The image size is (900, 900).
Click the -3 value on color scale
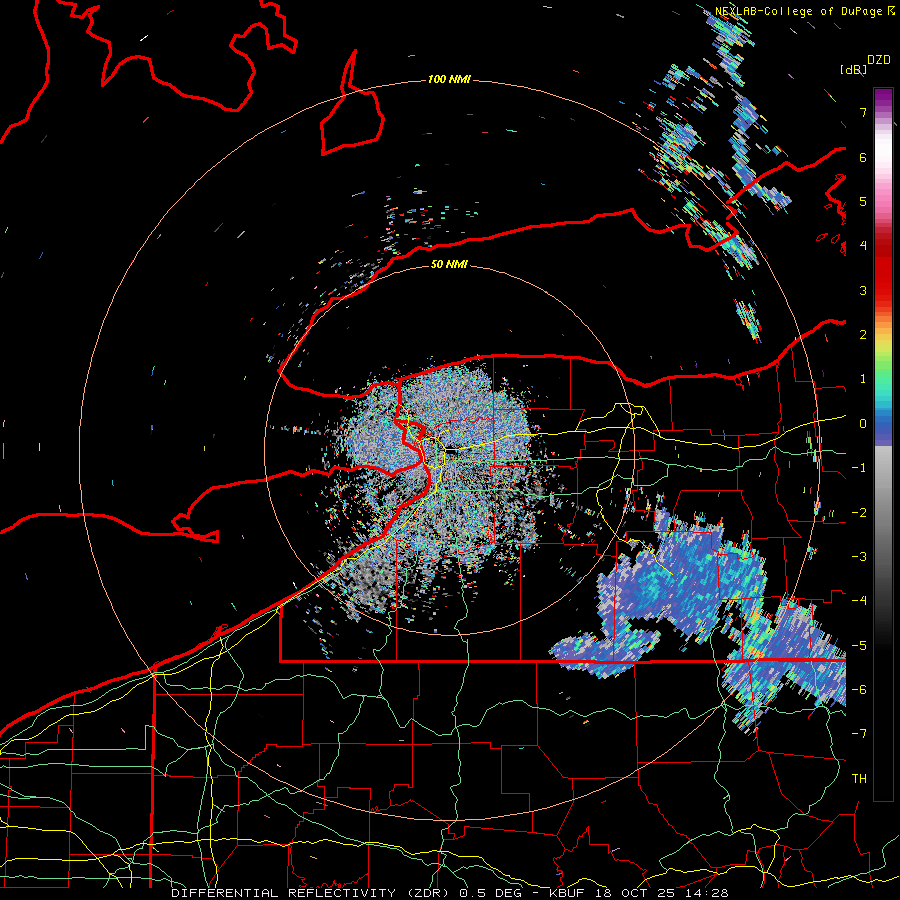[x=859, y=556]
